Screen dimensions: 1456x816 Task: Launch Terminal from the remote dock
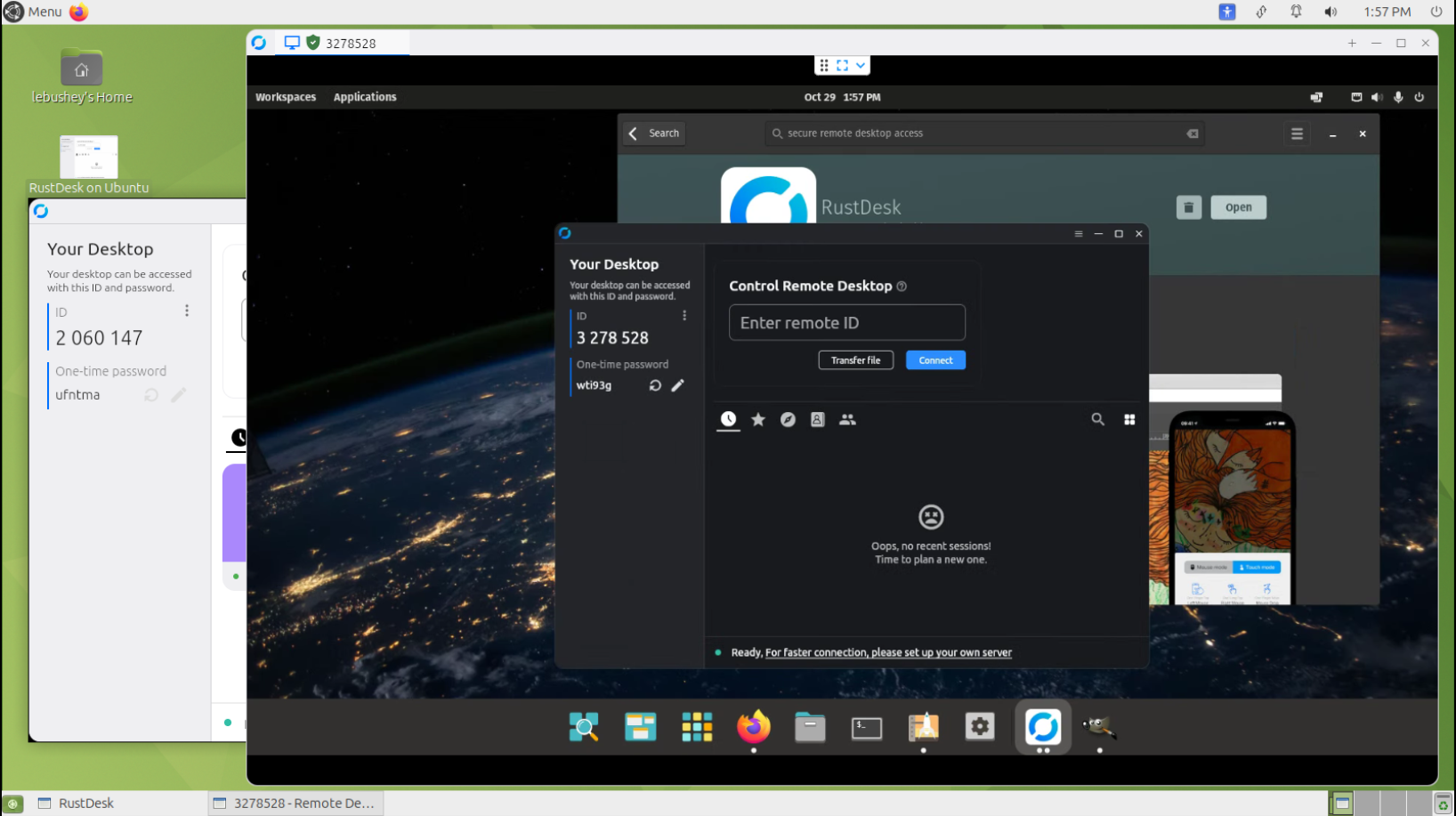(x=867, y=728)
